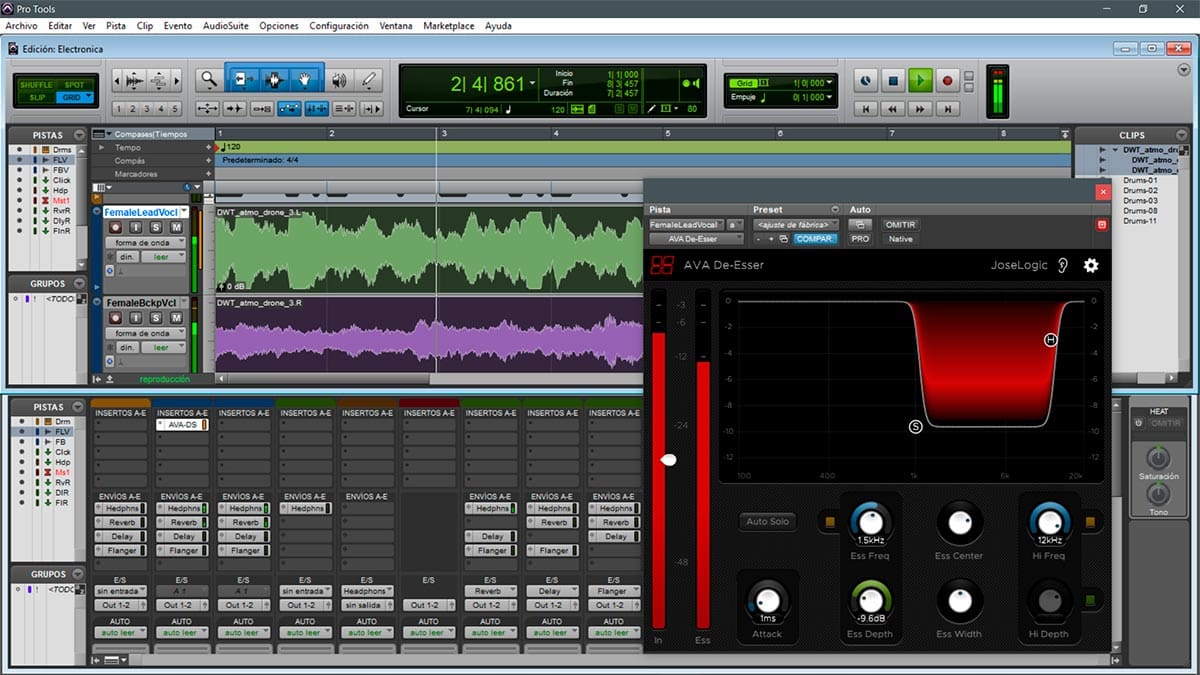Viewport: 1200px width, 675px height.
Task: Select the Selector waveform tool
Action: pos(274,80)
